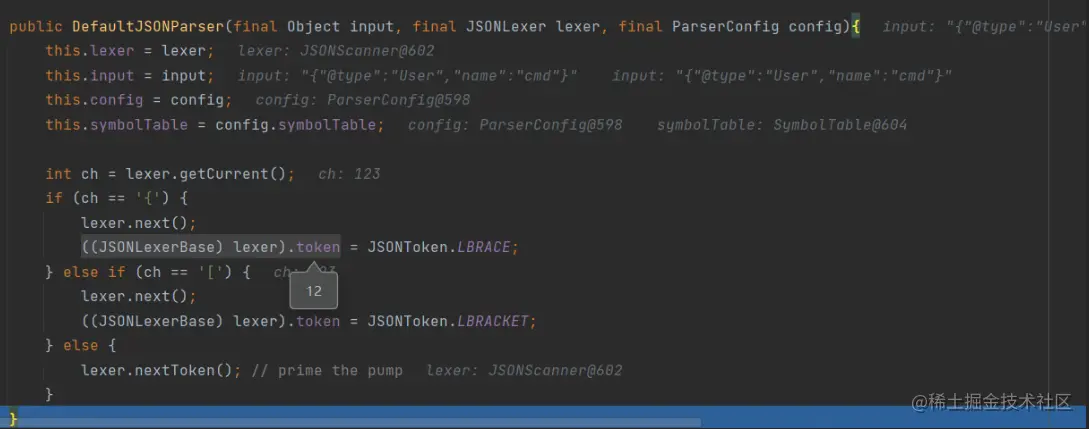This screenshot has width=1089, height=429.
Task: Click the '// prime the pump' comment
Action: (x=327, y=371)
